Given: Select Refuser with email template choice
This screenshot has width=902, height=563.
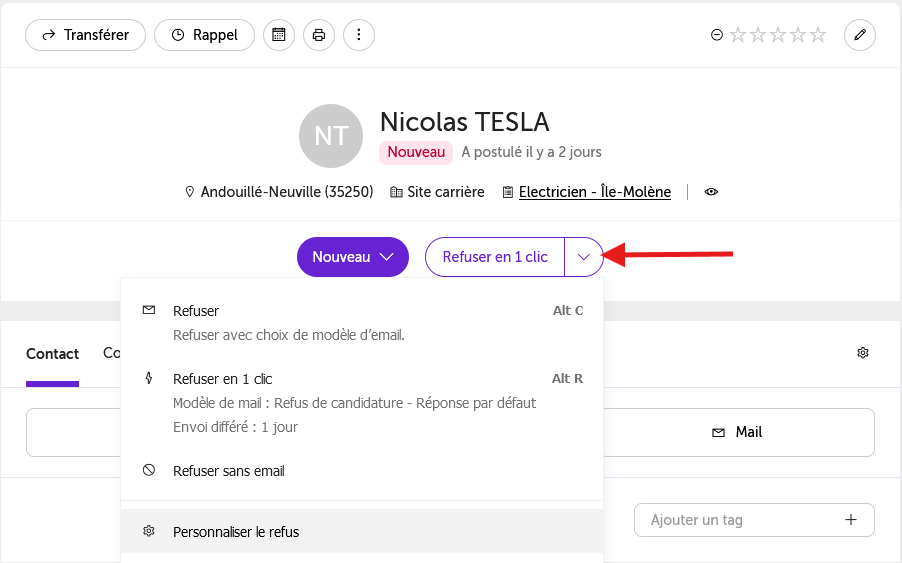Looking at the screenshot, I should pyautogui.click(x=362, y=323).
